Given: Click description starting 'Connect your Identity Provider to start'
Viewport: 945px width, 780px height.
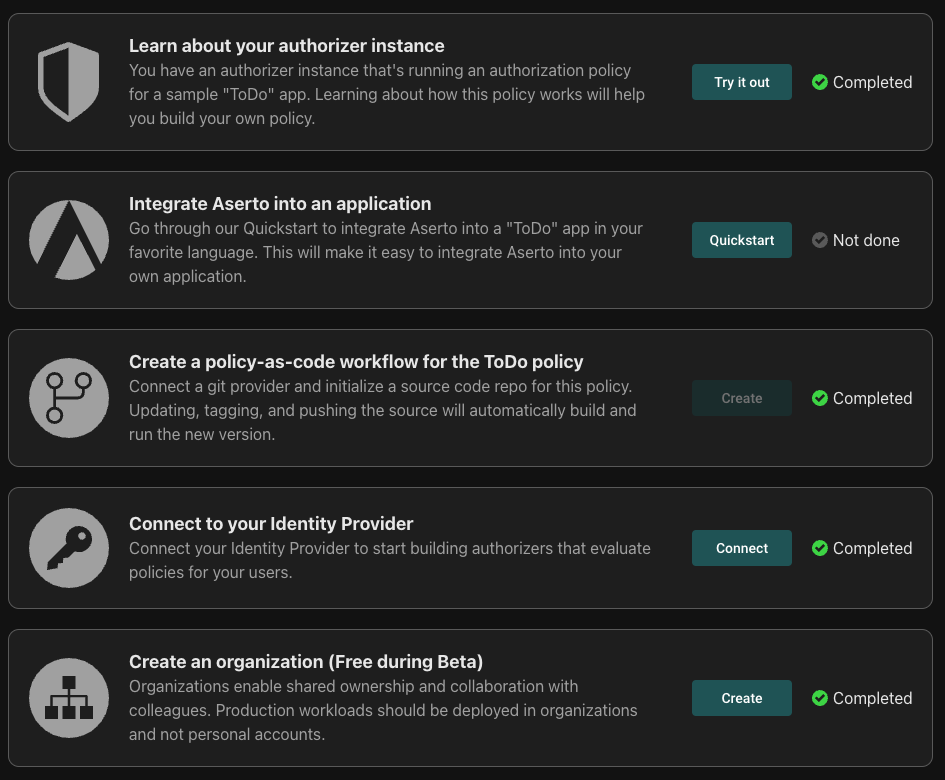Looking at the screenshot, I should click(x=390, y=561).
